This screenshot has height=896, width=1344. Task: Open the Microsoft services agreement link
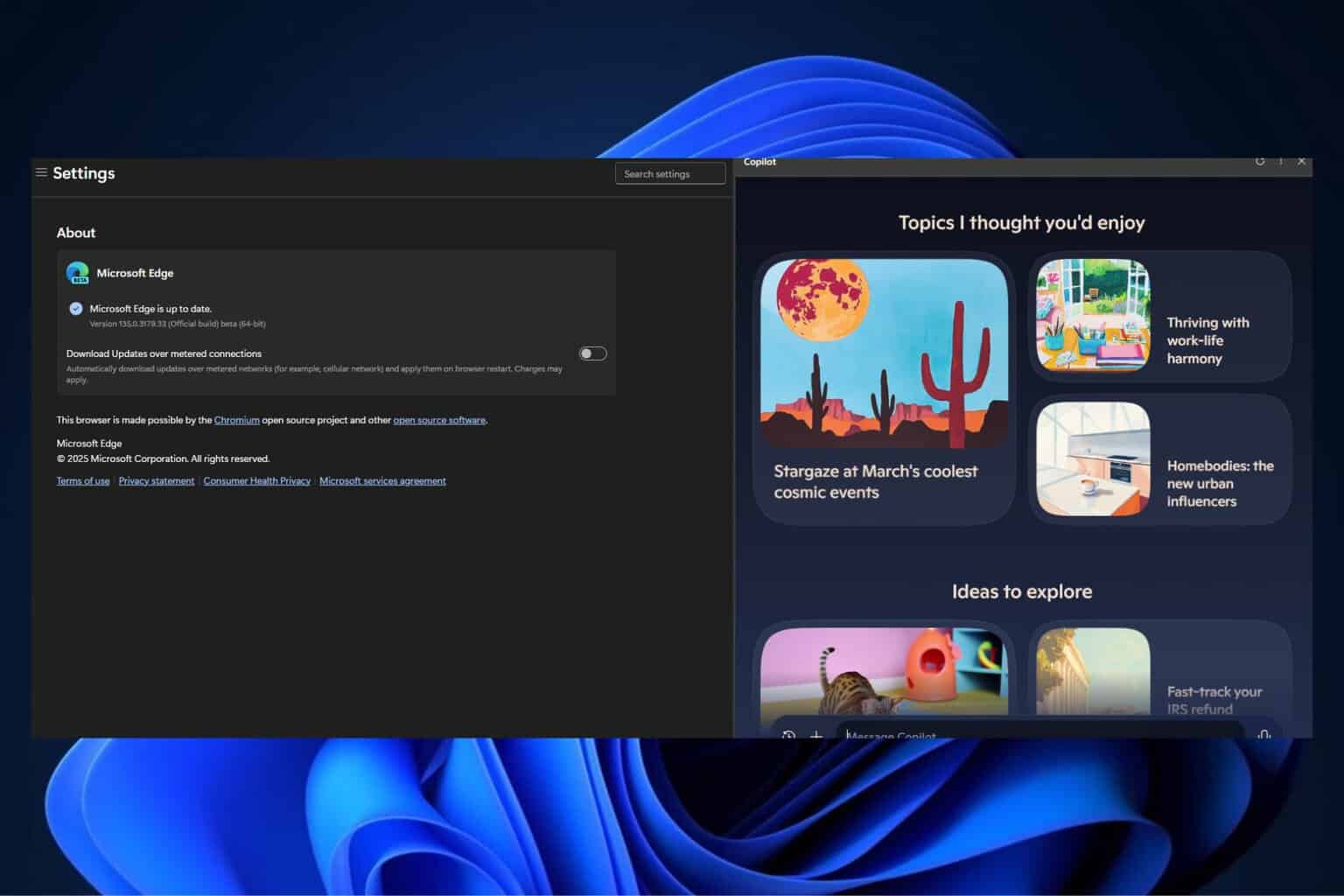point(382,480)
